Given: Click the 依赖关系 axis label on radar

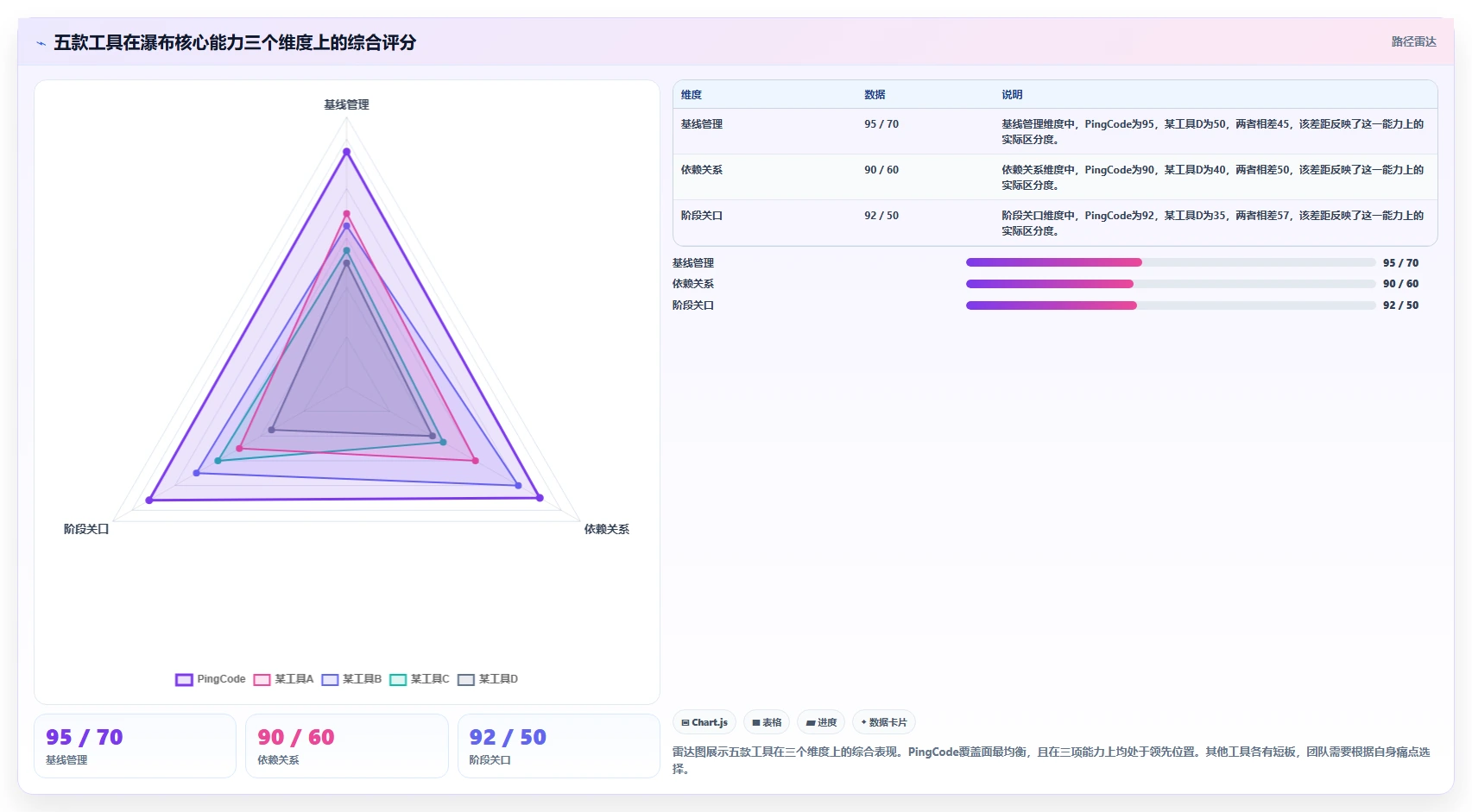Looking at the screenshot, I should 606,529.
